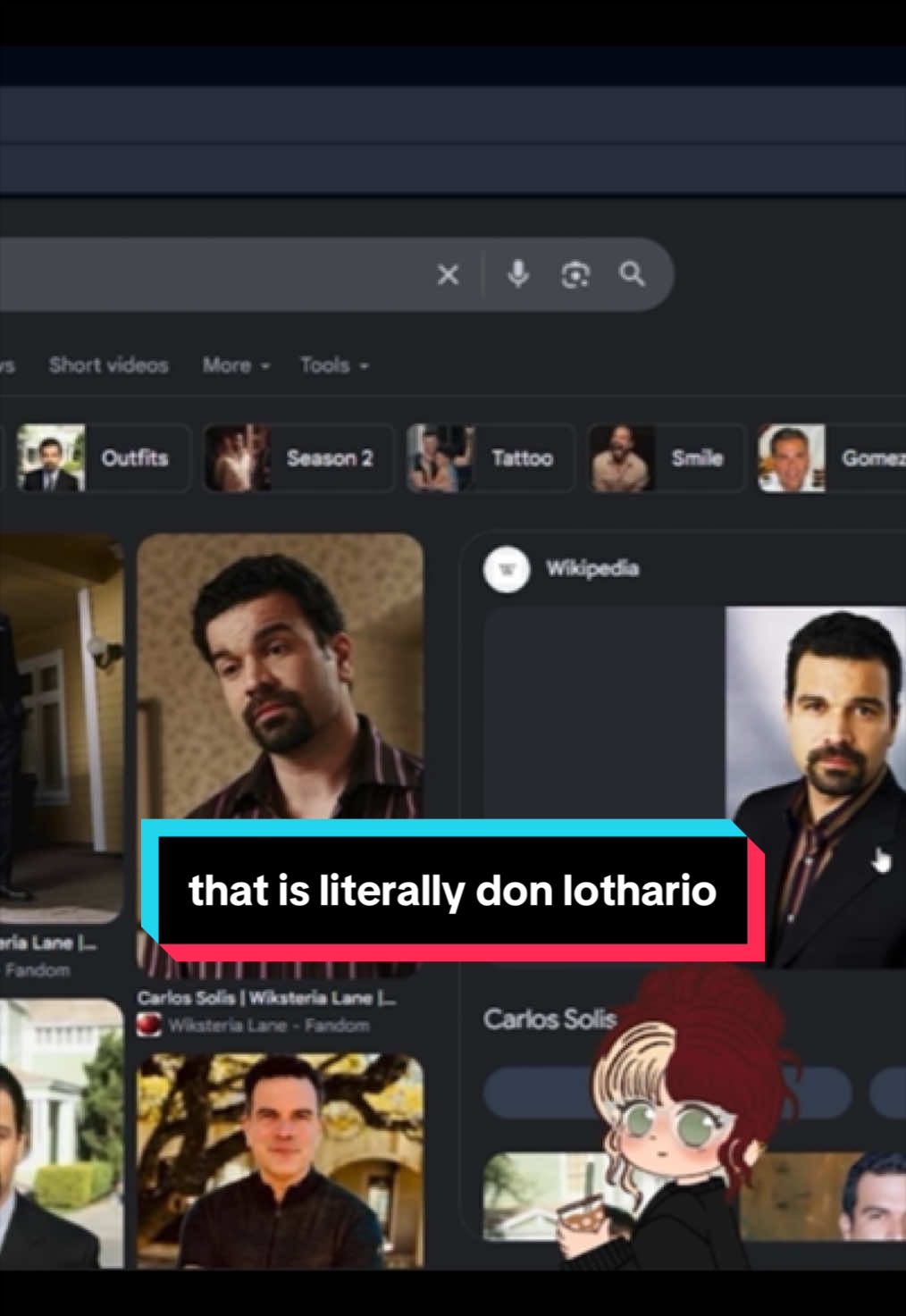Image resolution: width=906 pixels, height=1316 pixels.
Task: Click the "Carlos Solis" heading in the side panel
Action: point(549,1019)
